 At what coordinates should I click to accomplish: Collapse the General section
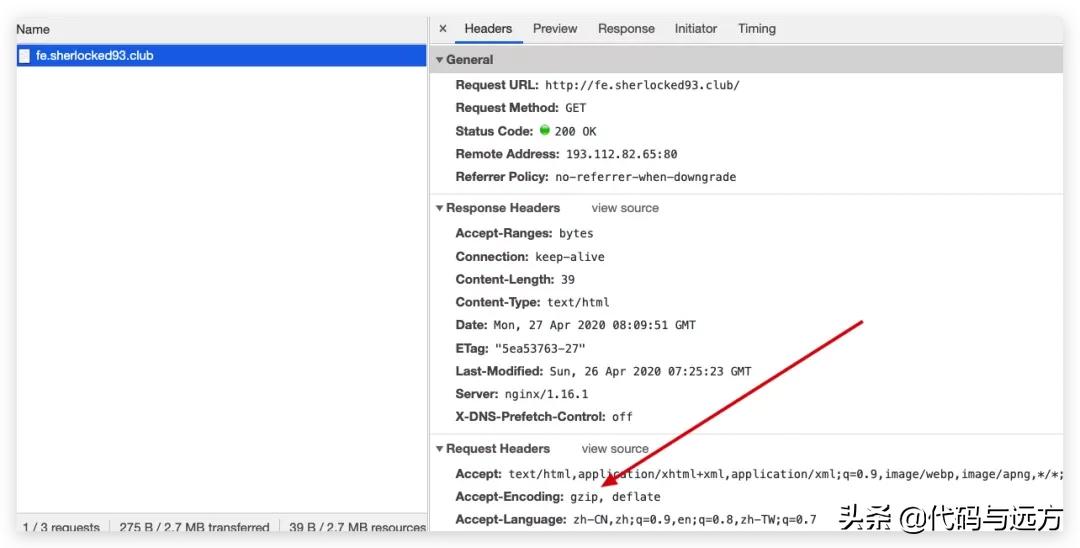439,60
